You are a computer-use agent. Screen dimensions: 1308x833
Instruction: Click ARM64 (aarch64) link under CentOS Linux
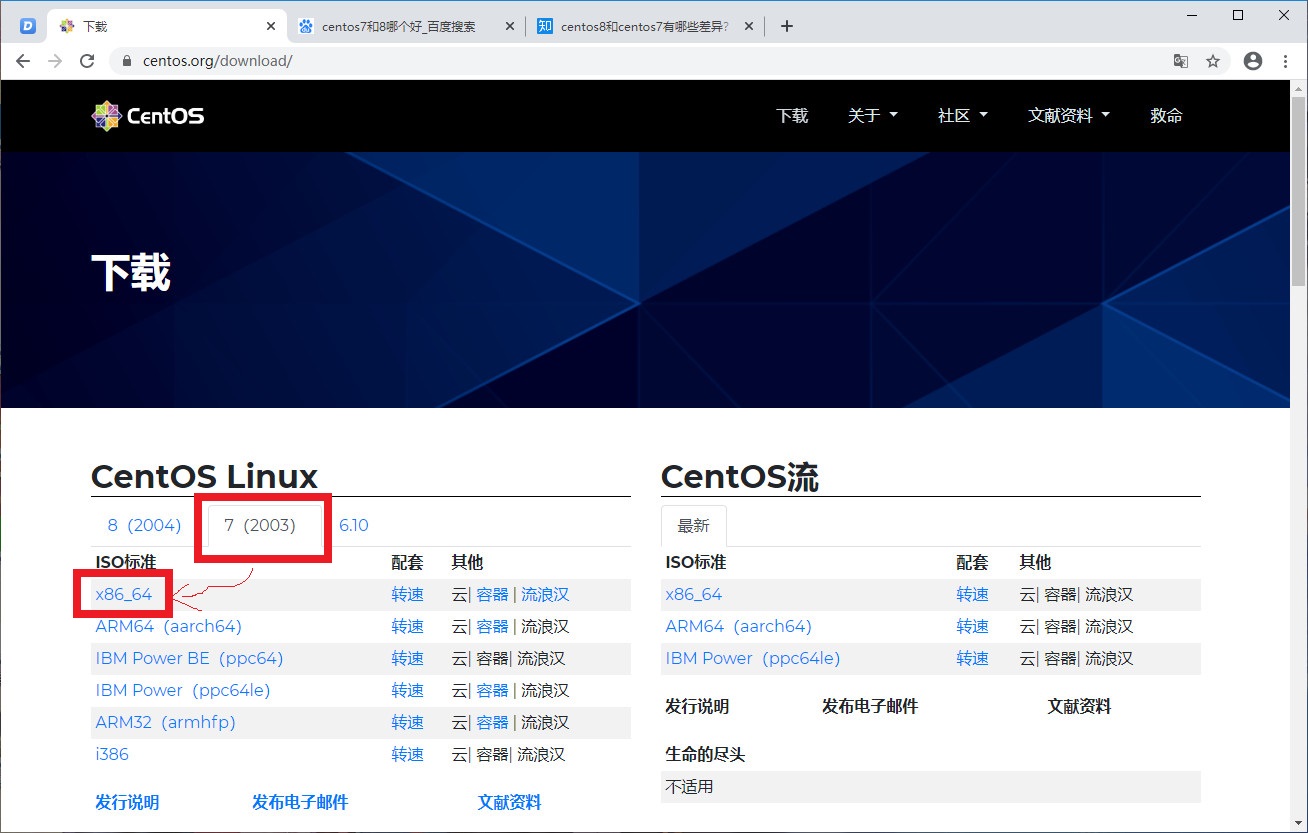(169, 626)
